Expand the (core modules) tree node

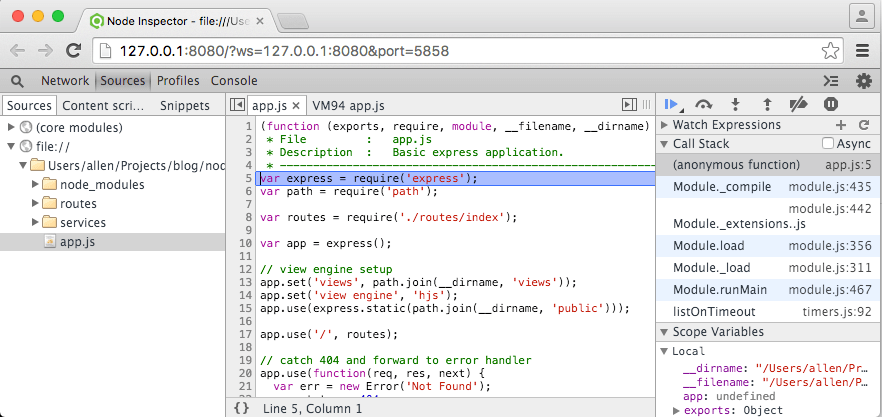tap(12, 127)
